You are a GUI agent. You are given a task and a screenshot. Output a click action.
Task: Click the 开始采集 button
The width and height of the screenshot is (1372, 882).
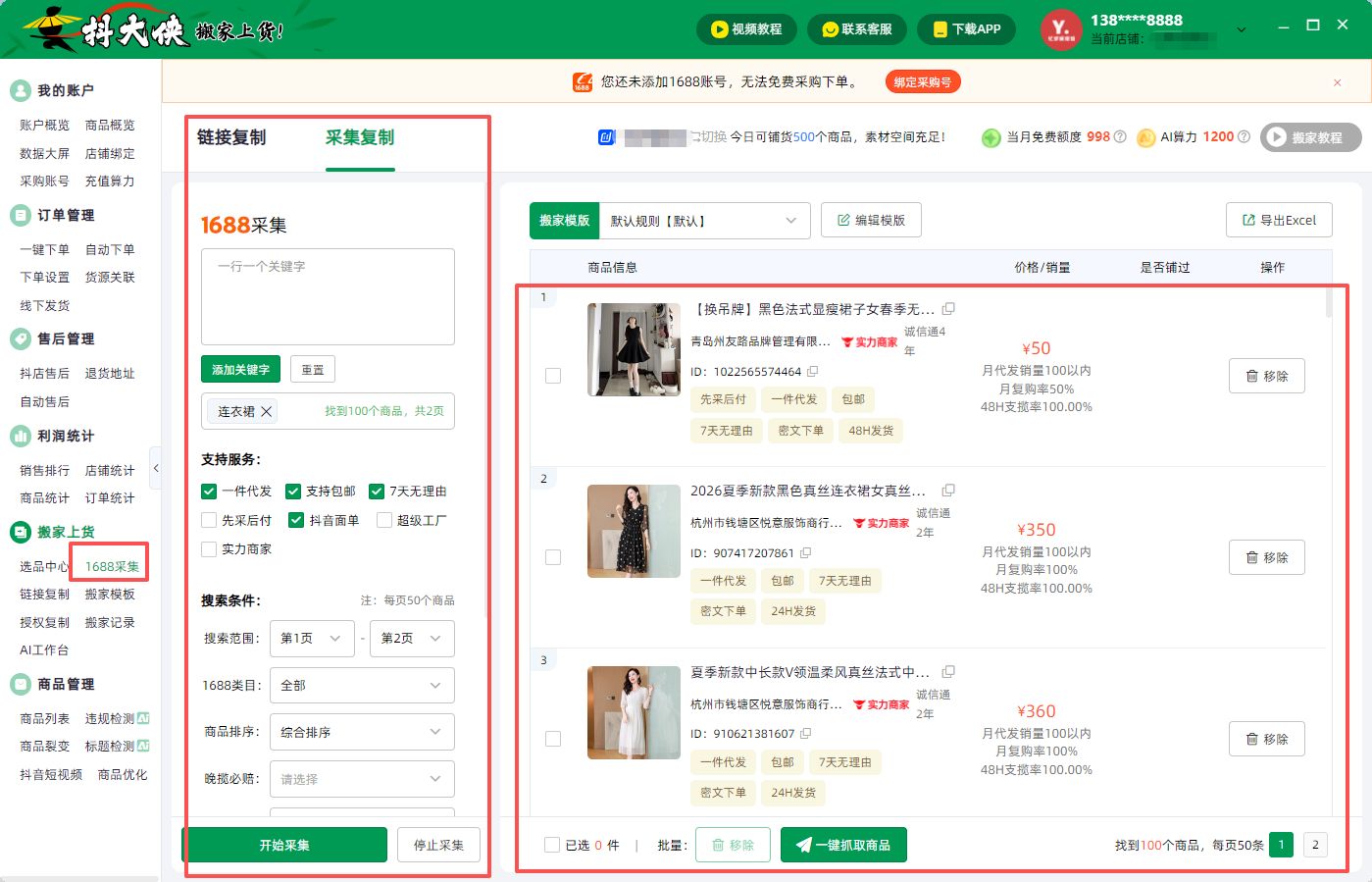[284, 845]
